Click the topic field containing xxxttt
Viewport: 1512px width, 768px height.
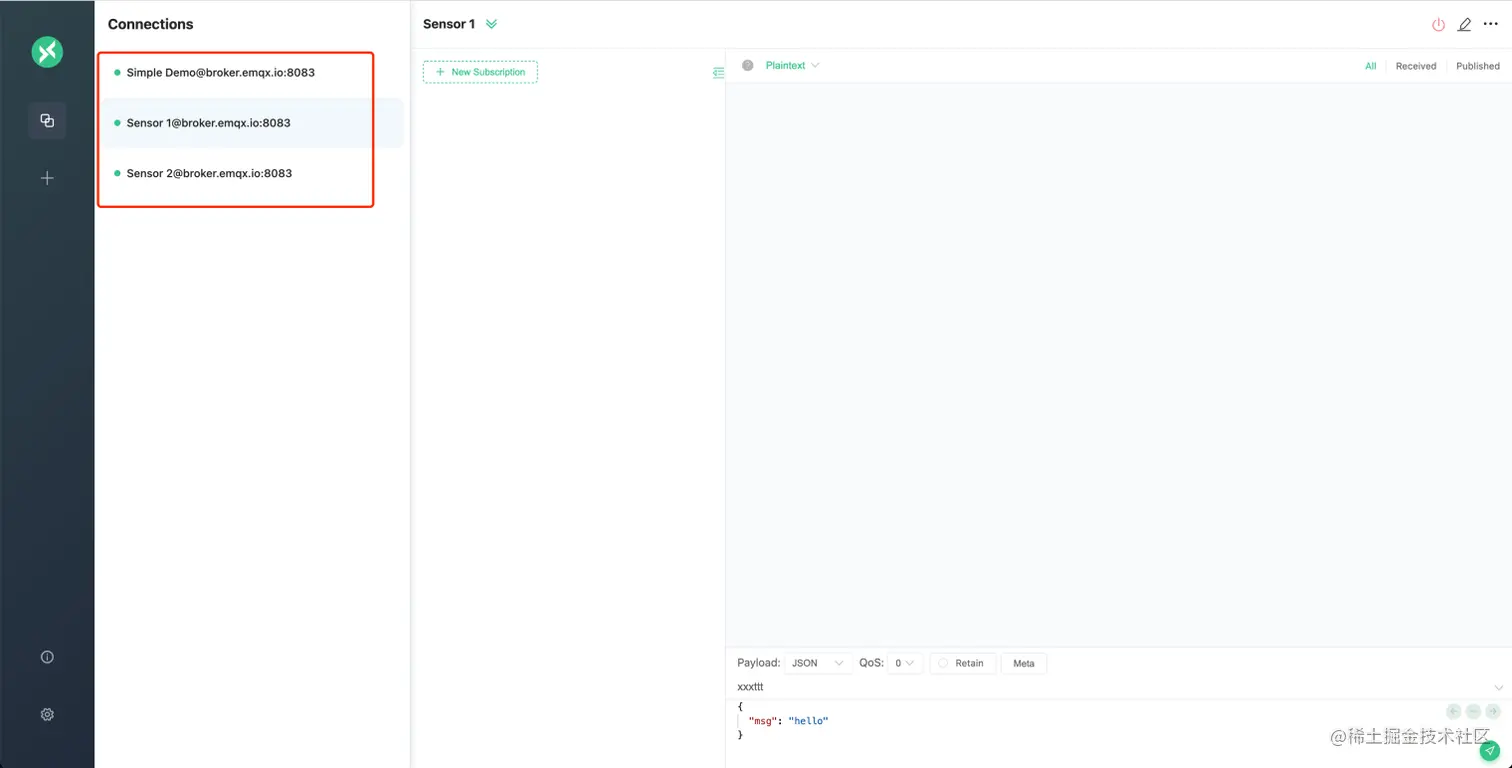pyautogui.click(x=1110, y=687)
